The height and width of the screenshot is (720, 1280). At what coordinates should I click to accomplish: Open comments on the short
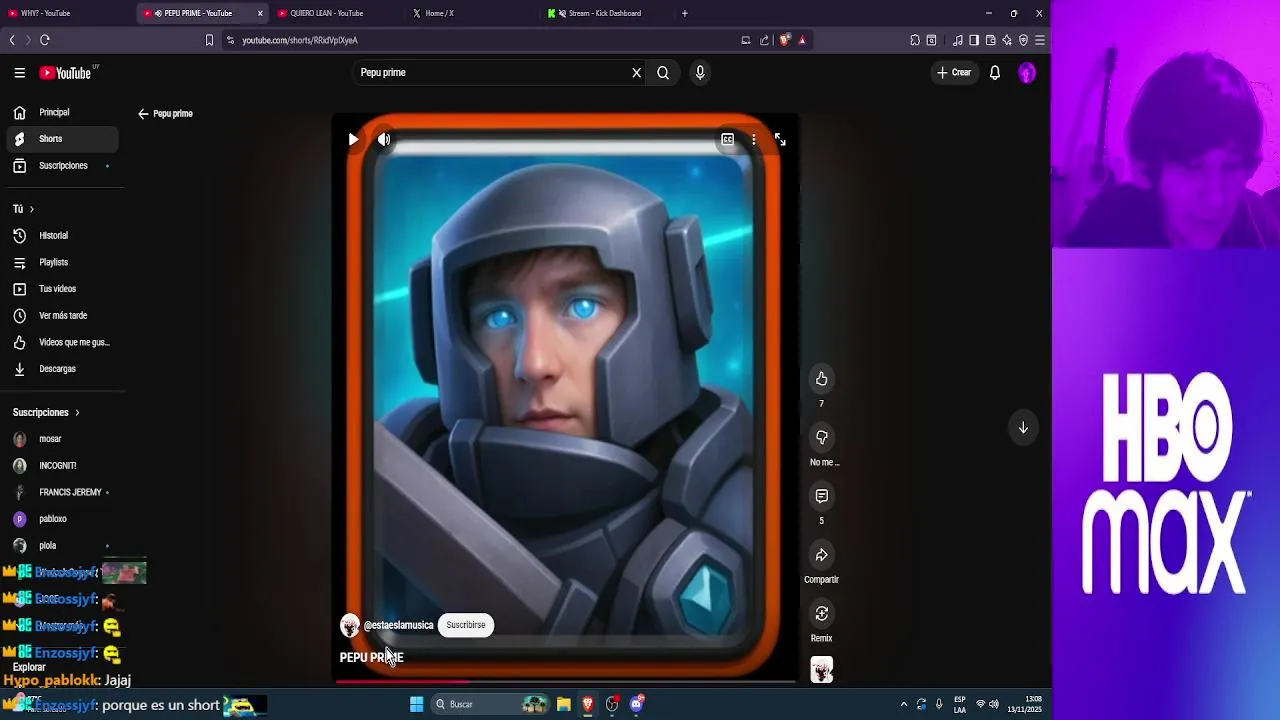(822, 496)
